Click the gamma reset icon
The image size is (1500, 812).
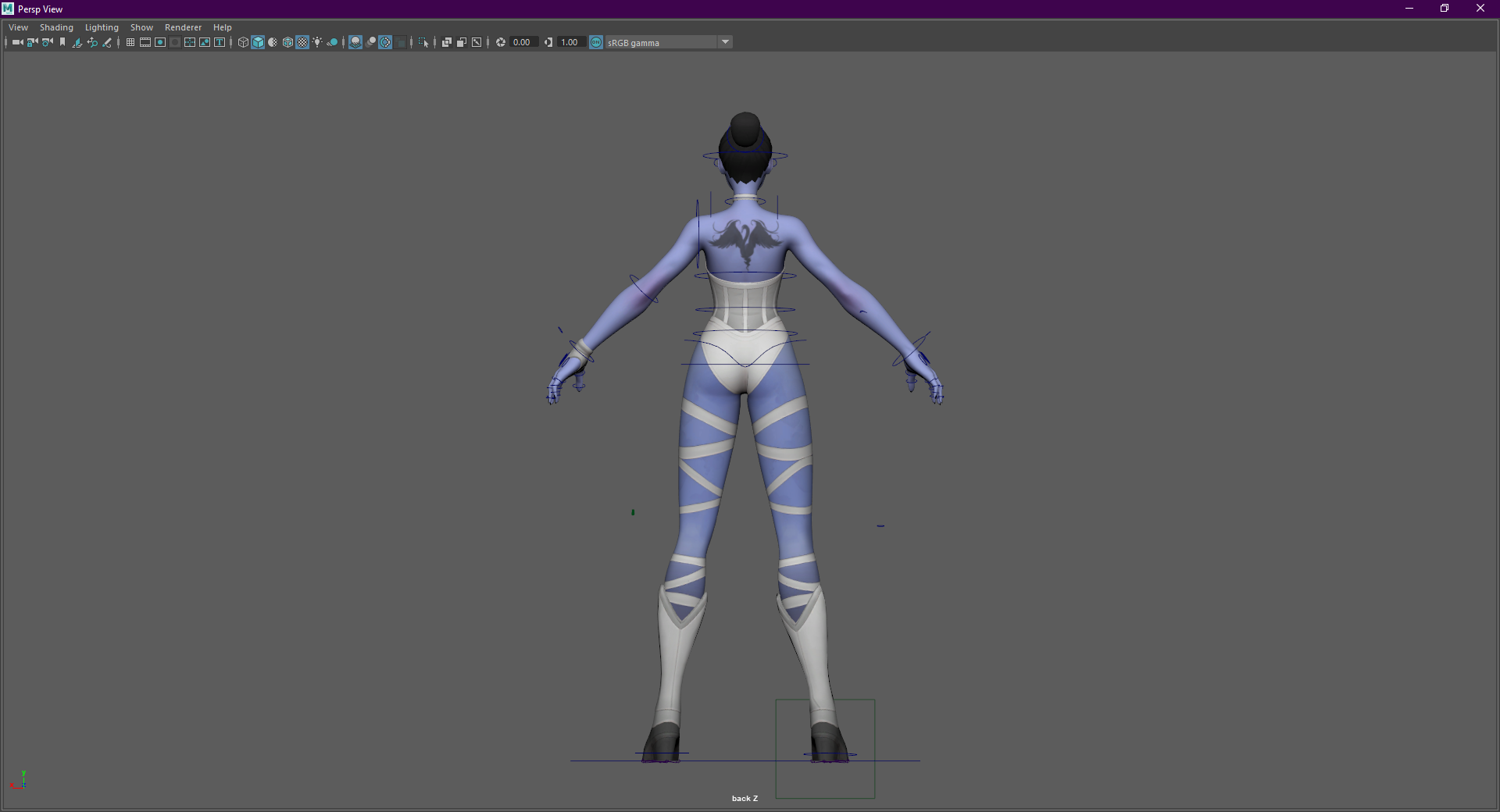coord(548,42)
